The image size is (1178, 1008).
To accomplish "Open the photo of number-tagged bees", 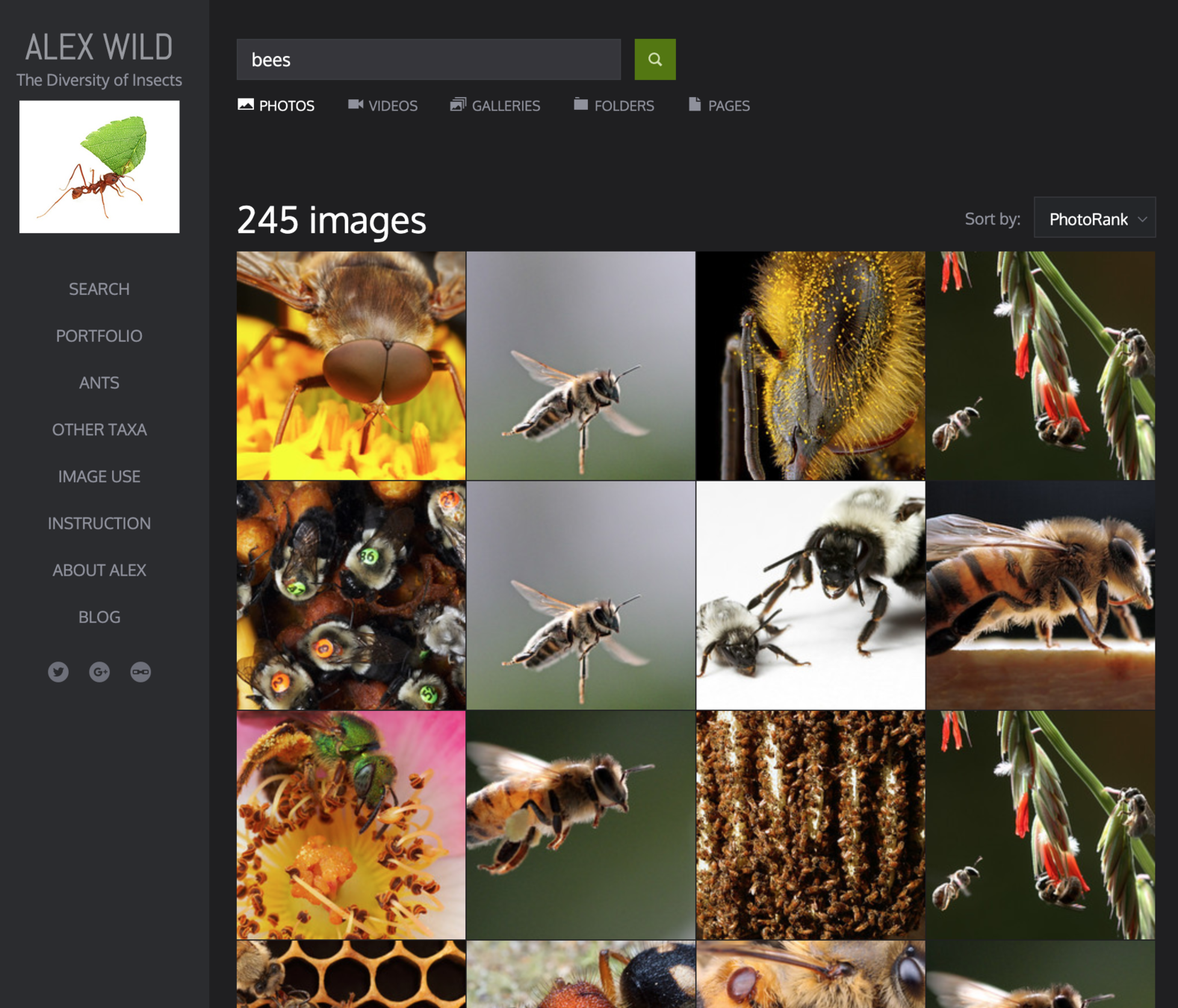I will tap(351, 595).
